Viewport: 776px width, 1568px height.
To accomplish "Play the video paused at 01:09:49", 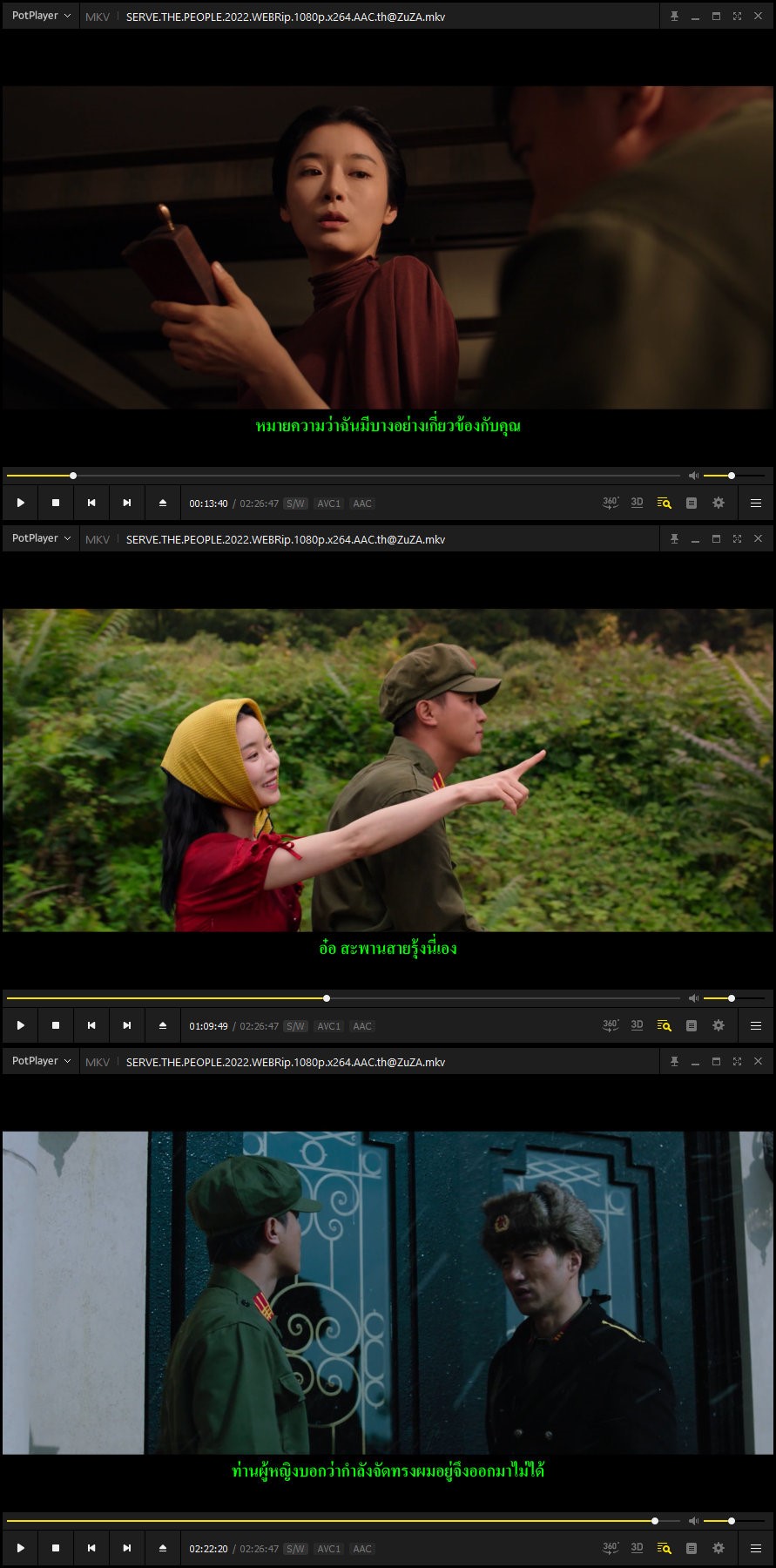I will tap(21, 1025).
